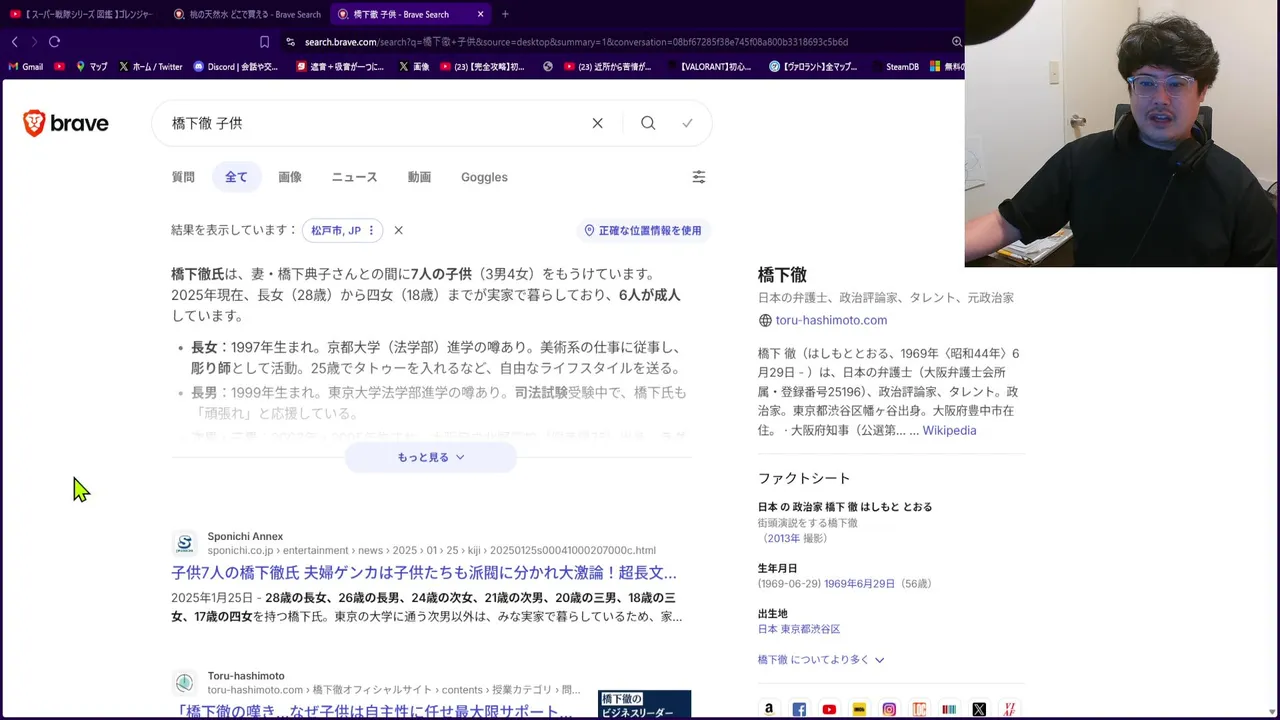
Task: Open IMDb profile icon for 橋下徹
Action: click(x=859, y=709)
